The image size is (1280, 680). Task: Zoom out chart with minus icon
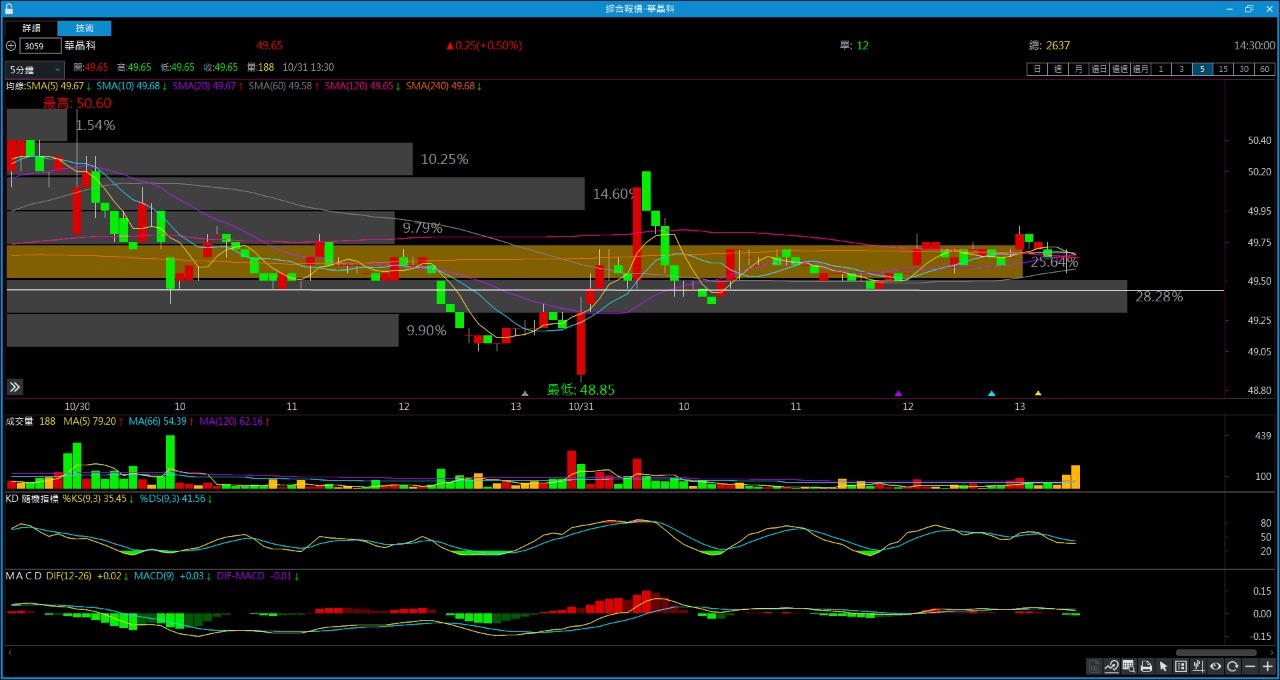click(x=1250, y=667)
